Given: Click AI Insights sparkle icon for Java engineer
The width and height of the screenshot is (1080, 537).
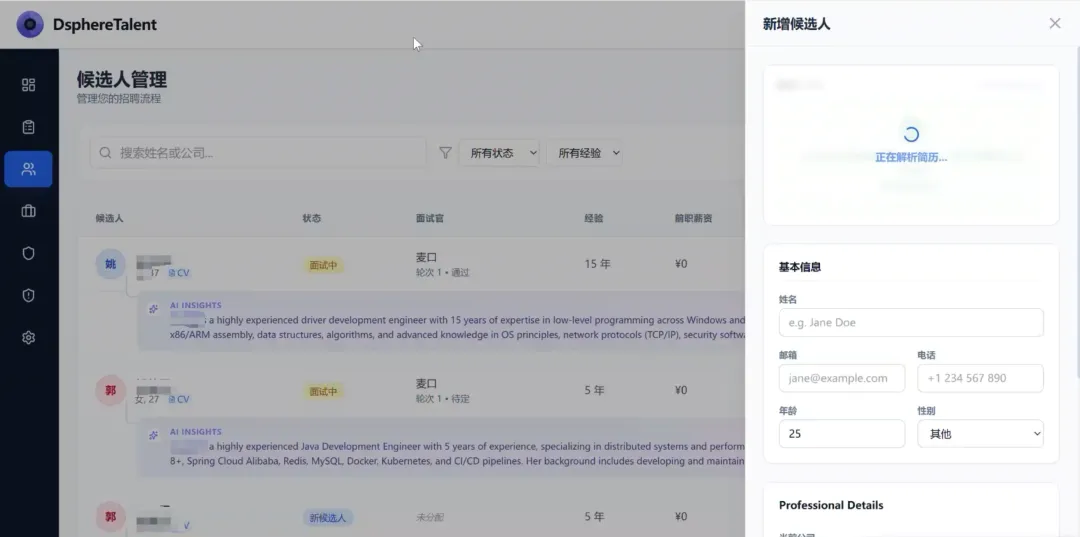Looking at the screenshot, I should [154, 435].
